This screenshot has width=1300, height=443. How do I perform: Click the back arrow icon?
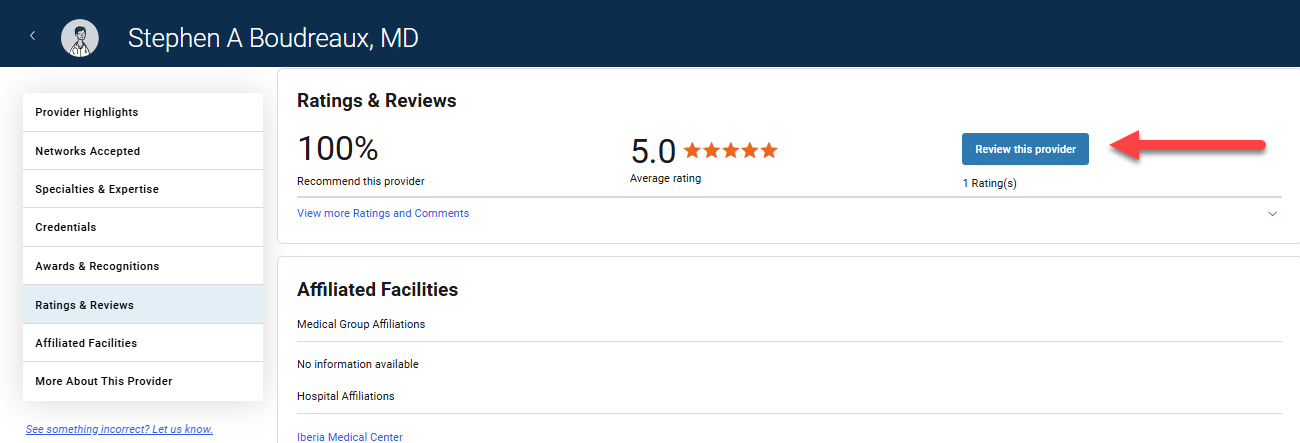pos(32,36)
